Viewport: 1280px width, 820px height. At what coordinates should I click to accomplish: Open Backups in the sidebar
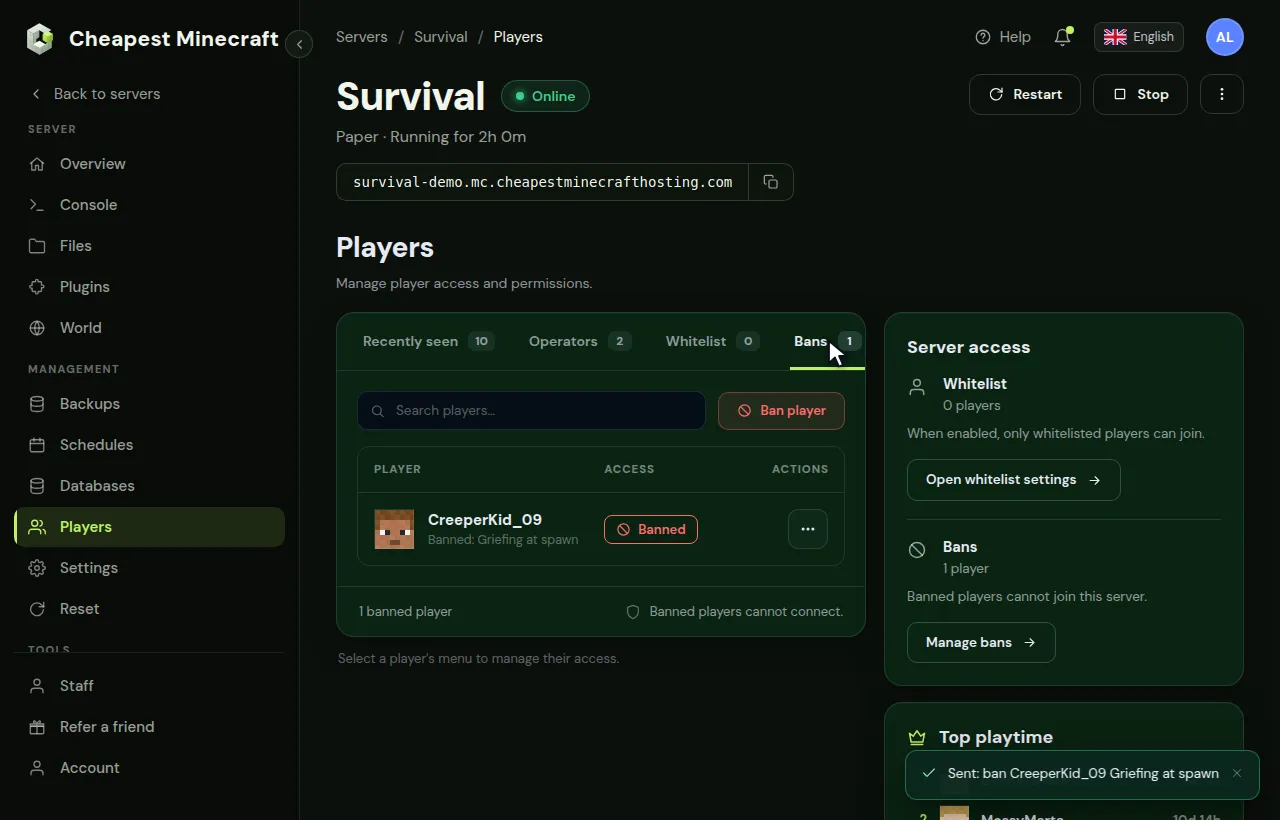150,404
